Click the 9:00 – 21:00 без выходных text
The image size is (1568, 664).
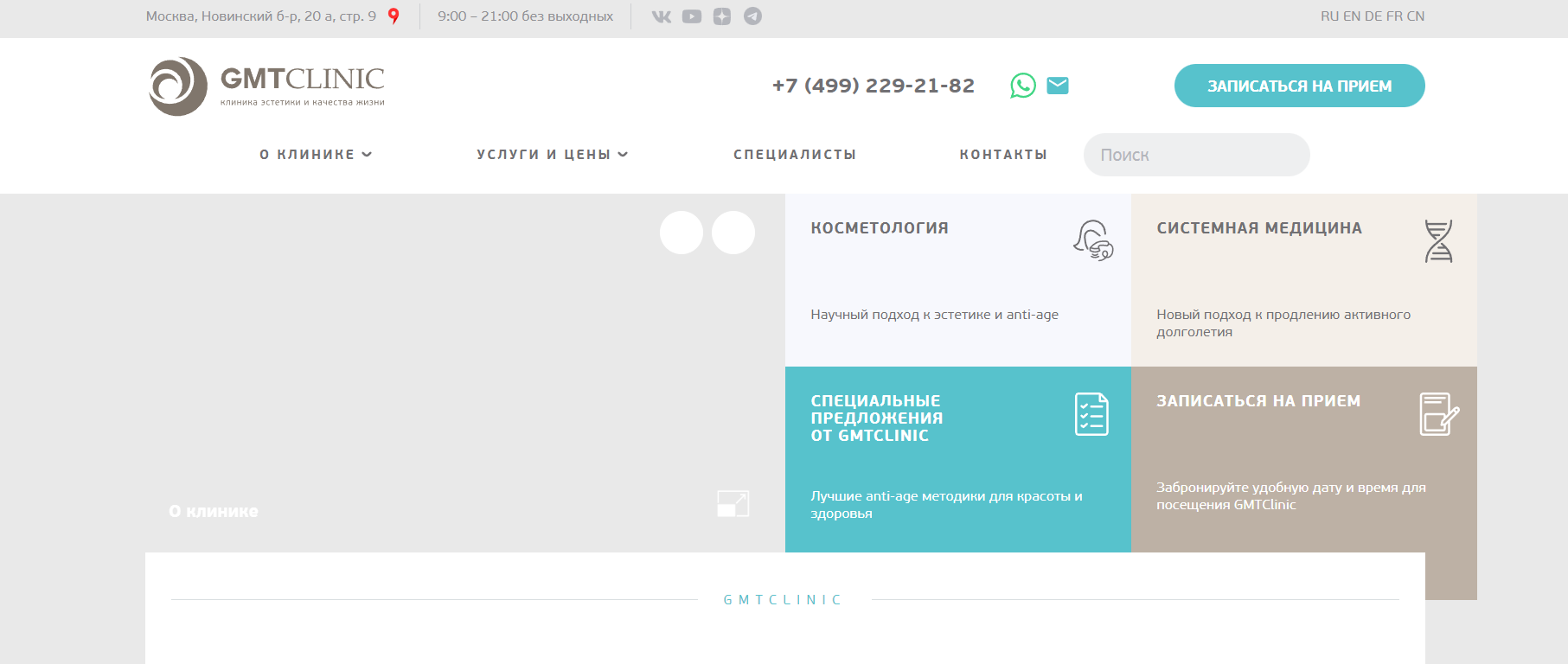(x=526, y=16)
